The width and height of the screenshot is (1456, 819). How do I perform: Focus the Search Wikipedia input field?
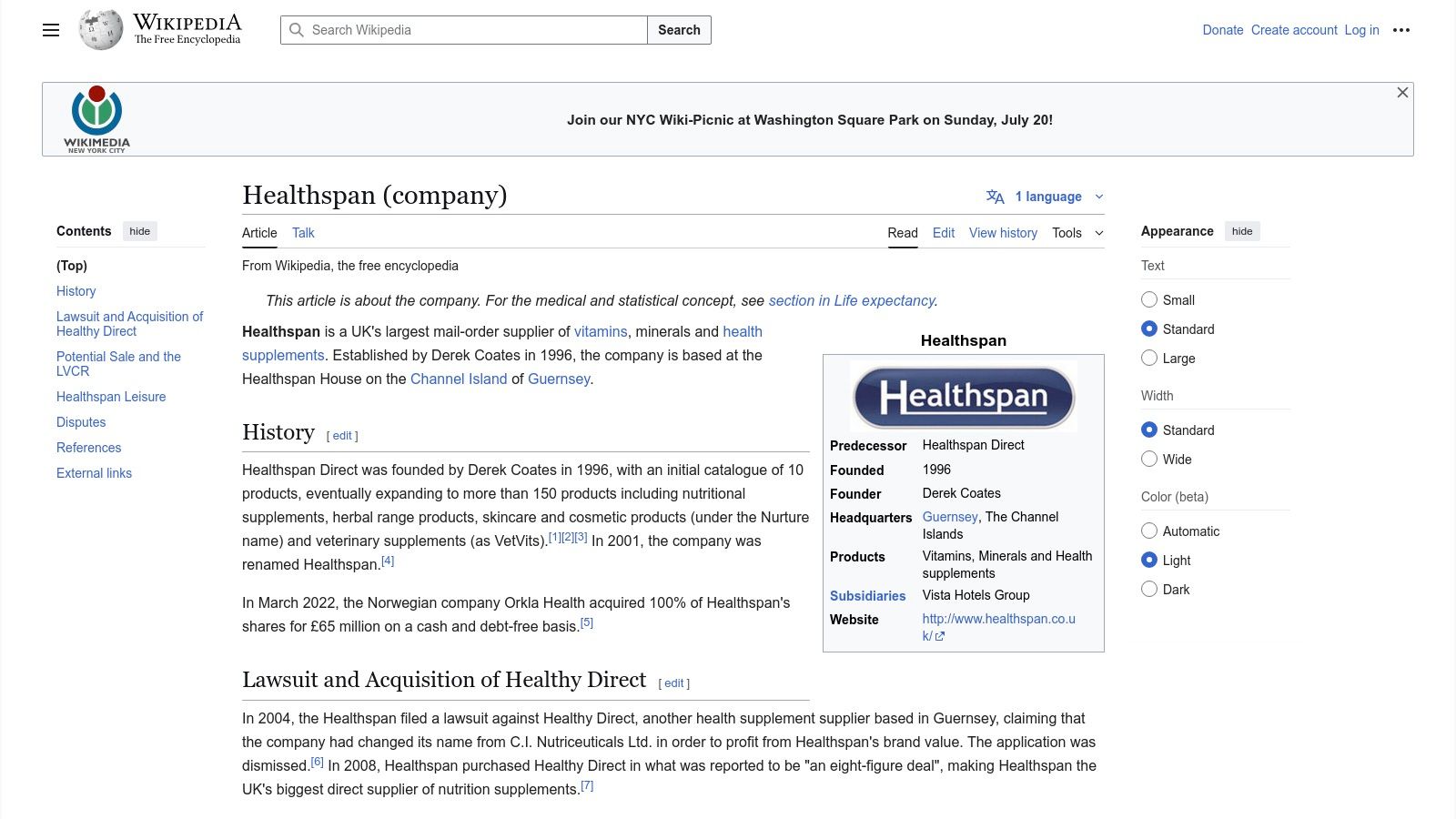464,30
